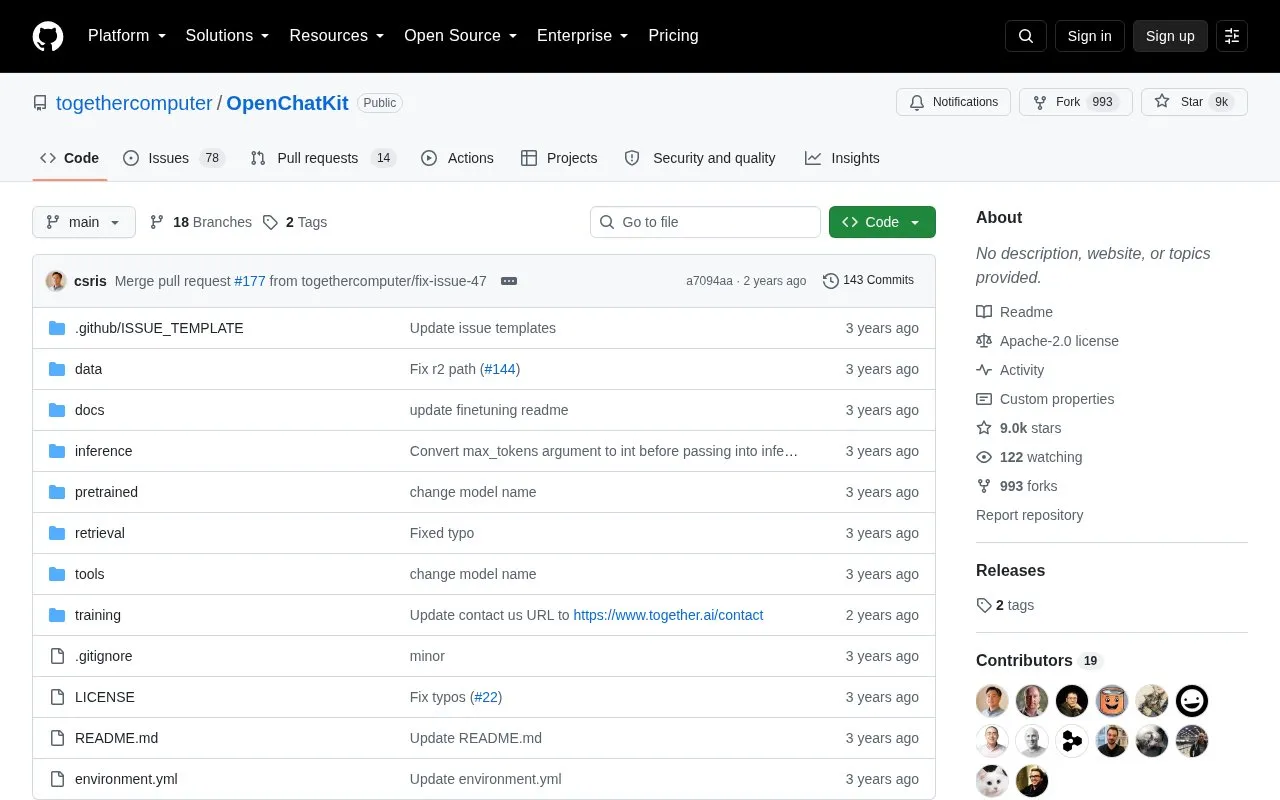This screenshot has width=1280, height=800.
Task: Open appearance settings icon in header
Action: click(x=1232, y=36)
